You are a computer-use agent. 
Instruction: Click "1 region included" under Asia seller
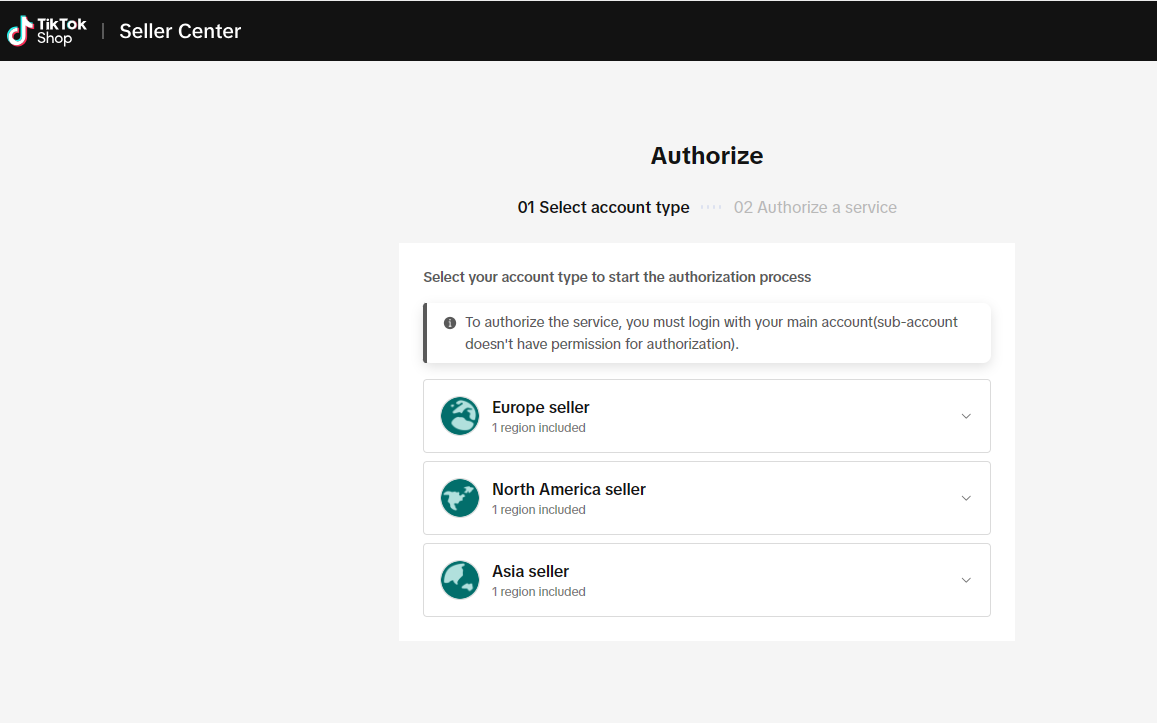539,592
